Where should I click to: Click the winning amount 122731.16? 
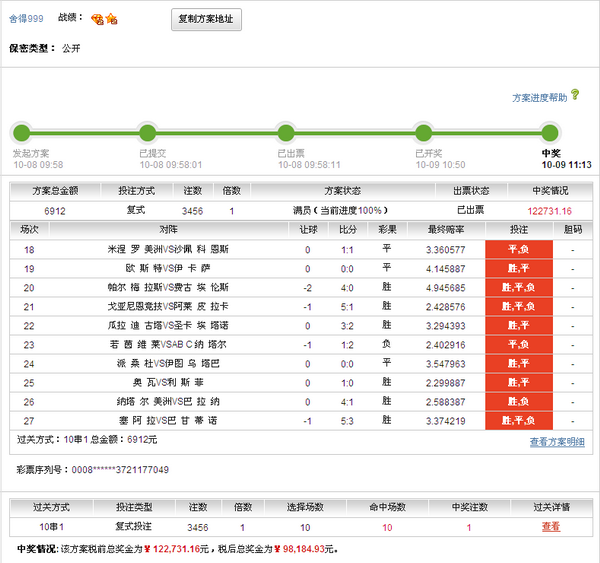(549, 211)
